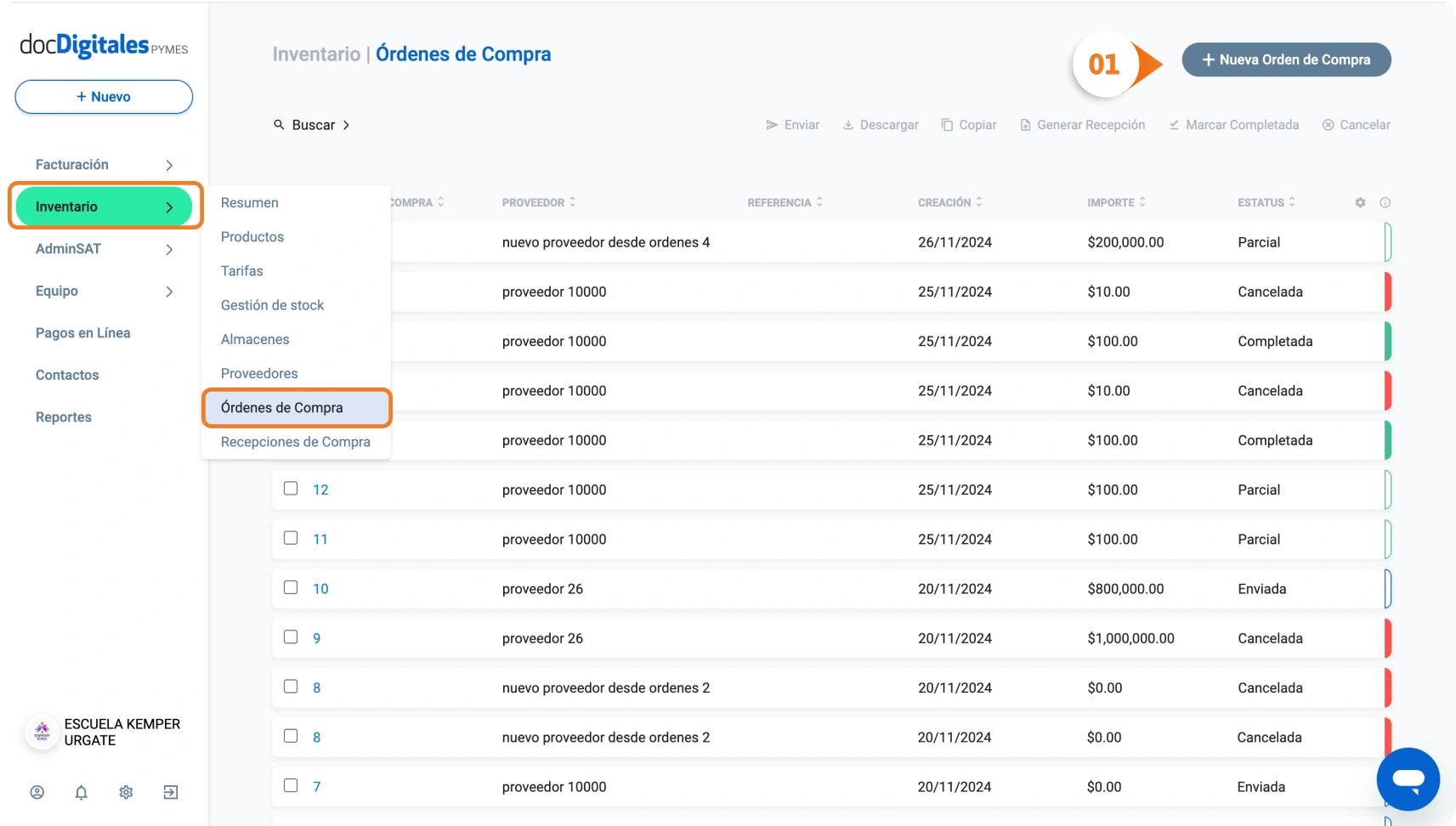This screenshot has width=1456, height=826.
Task: Select Gestión de stock from submenu
Action: click(x=272, y=305)
